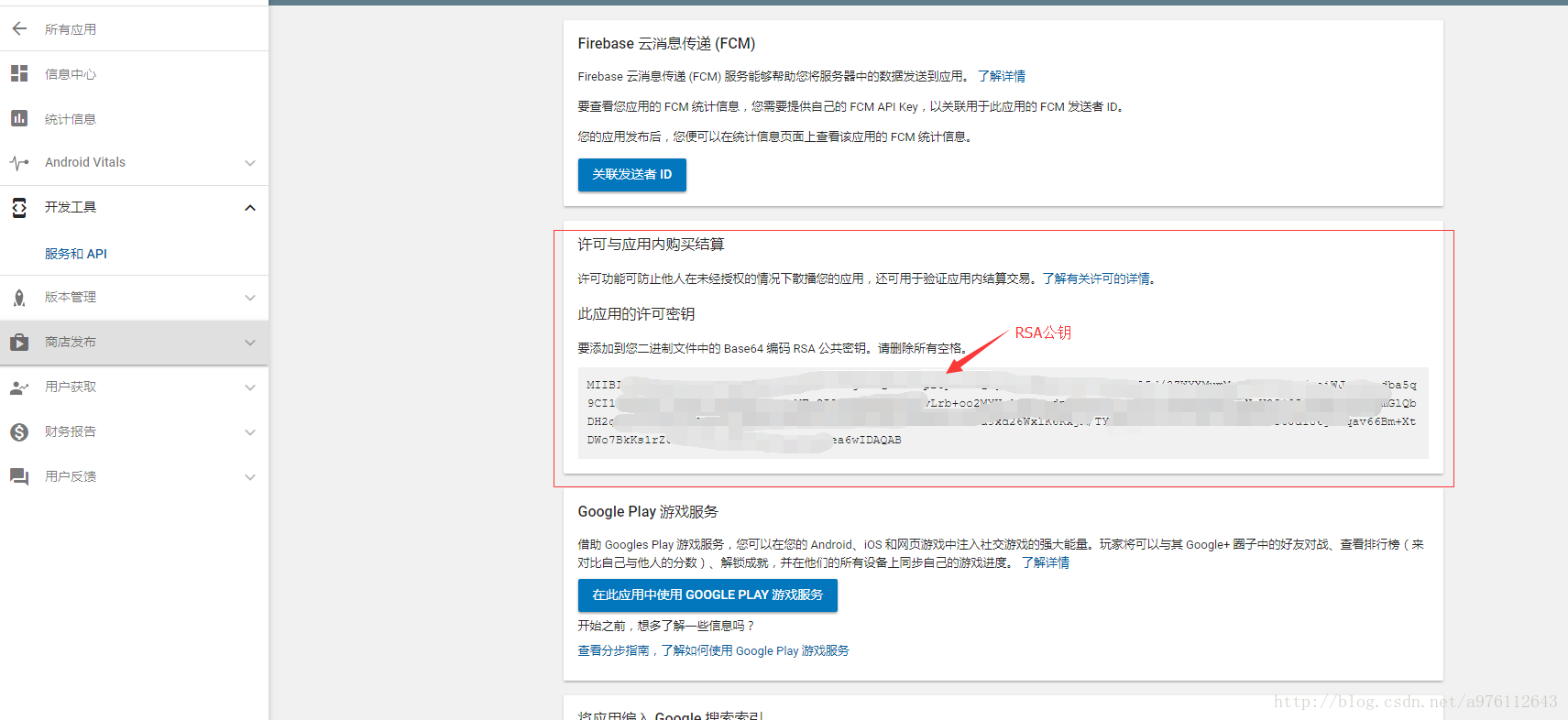Click the 商店发布 store bag icon
The height and width of the screenshot is (720, 1568).
(x=19, y=343)
